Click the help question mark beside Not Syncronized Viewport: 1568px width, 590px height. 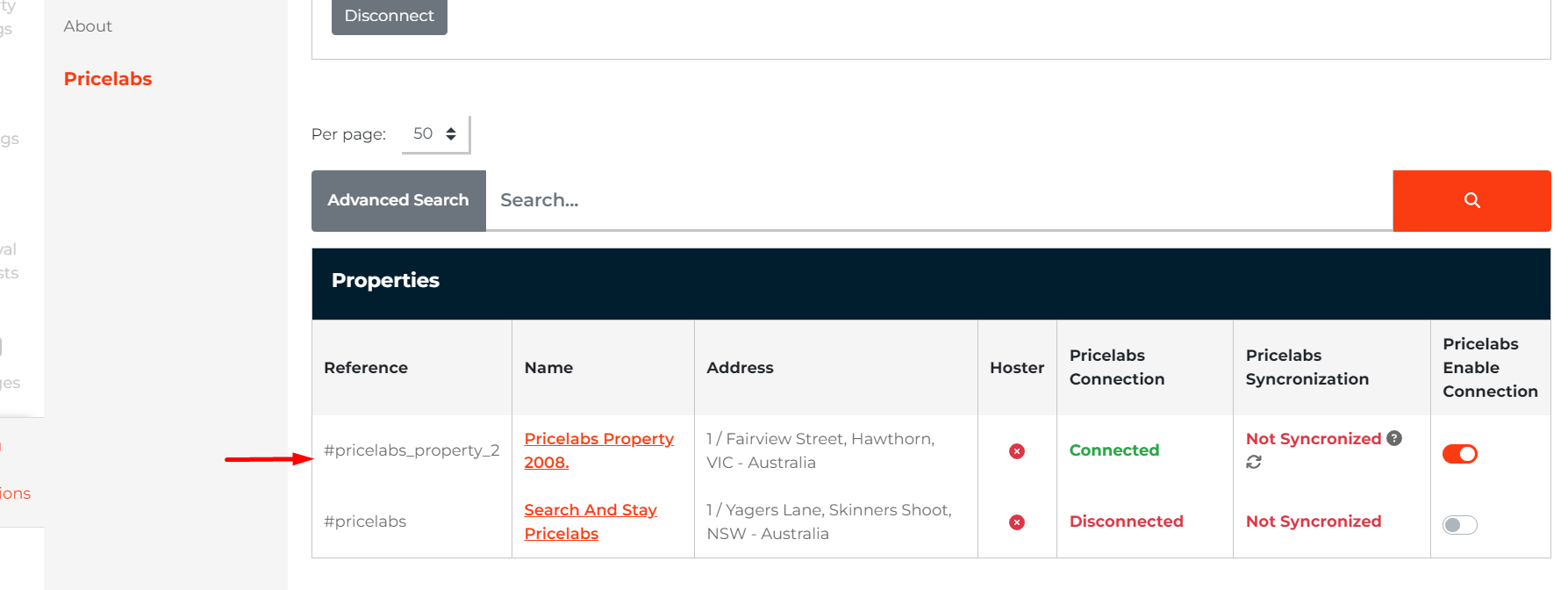pos(1394,438)
